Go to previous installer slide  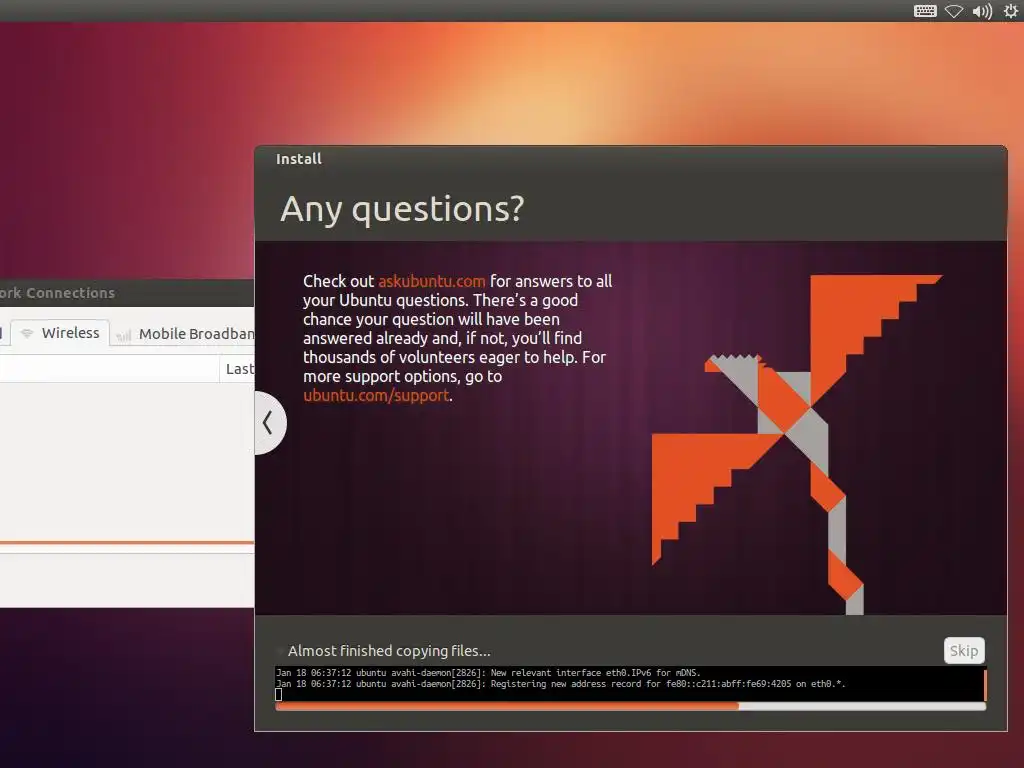click(x=269, y=423)
